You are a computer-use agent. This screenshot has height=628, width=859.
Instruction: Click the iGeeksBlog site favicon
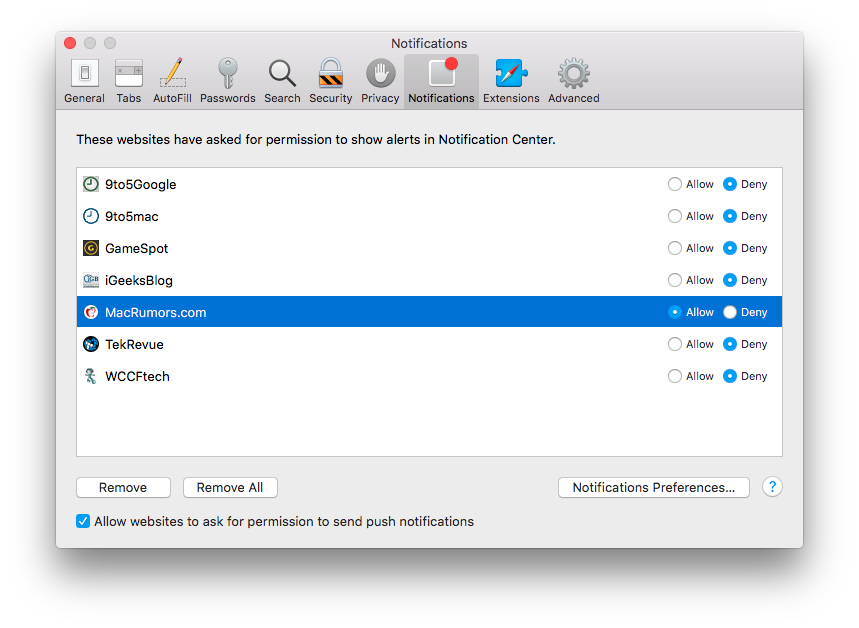pos(91,280)
